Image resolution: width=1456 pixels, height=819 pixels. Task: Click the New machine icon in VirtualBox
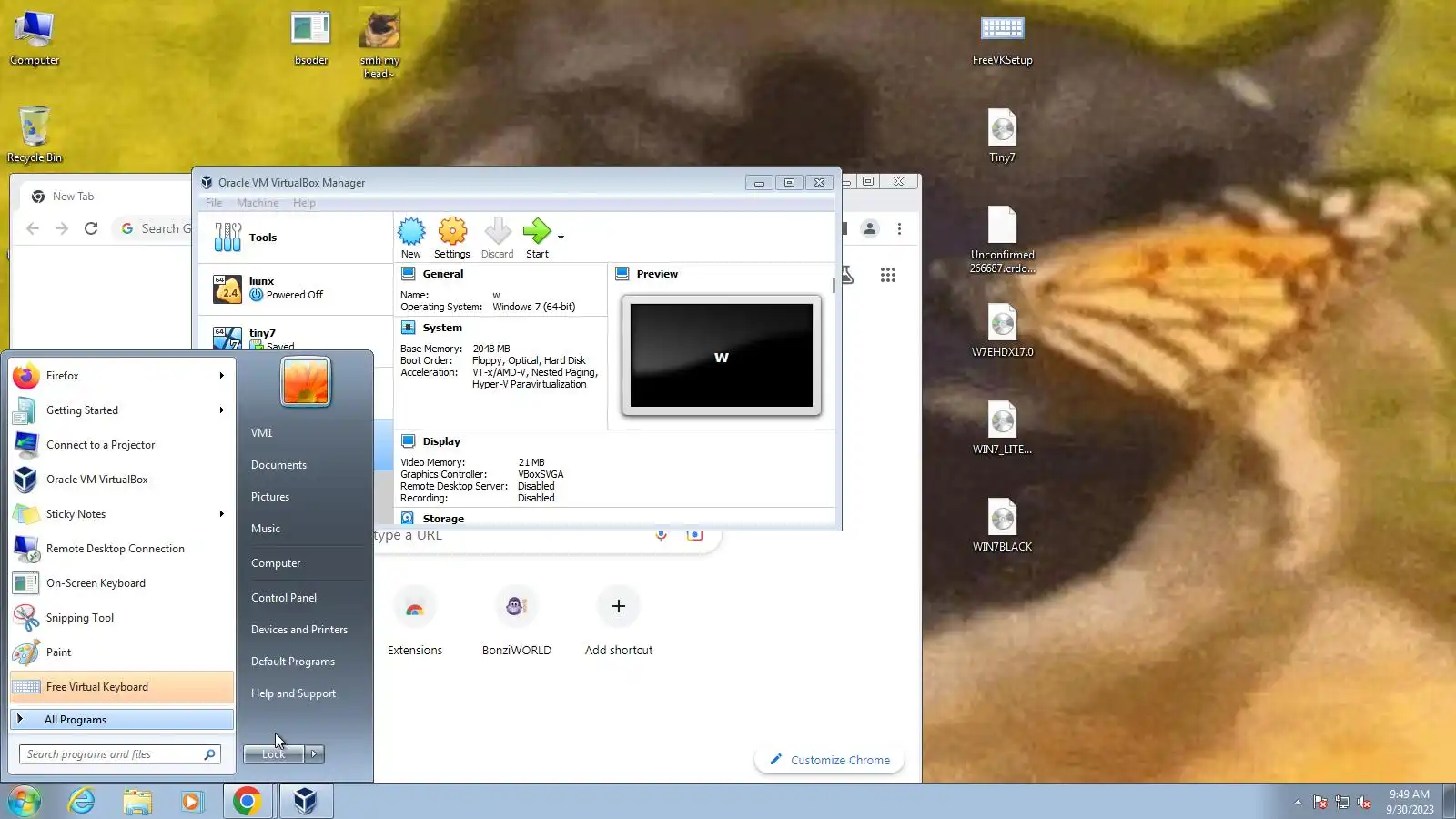point(411,238)
